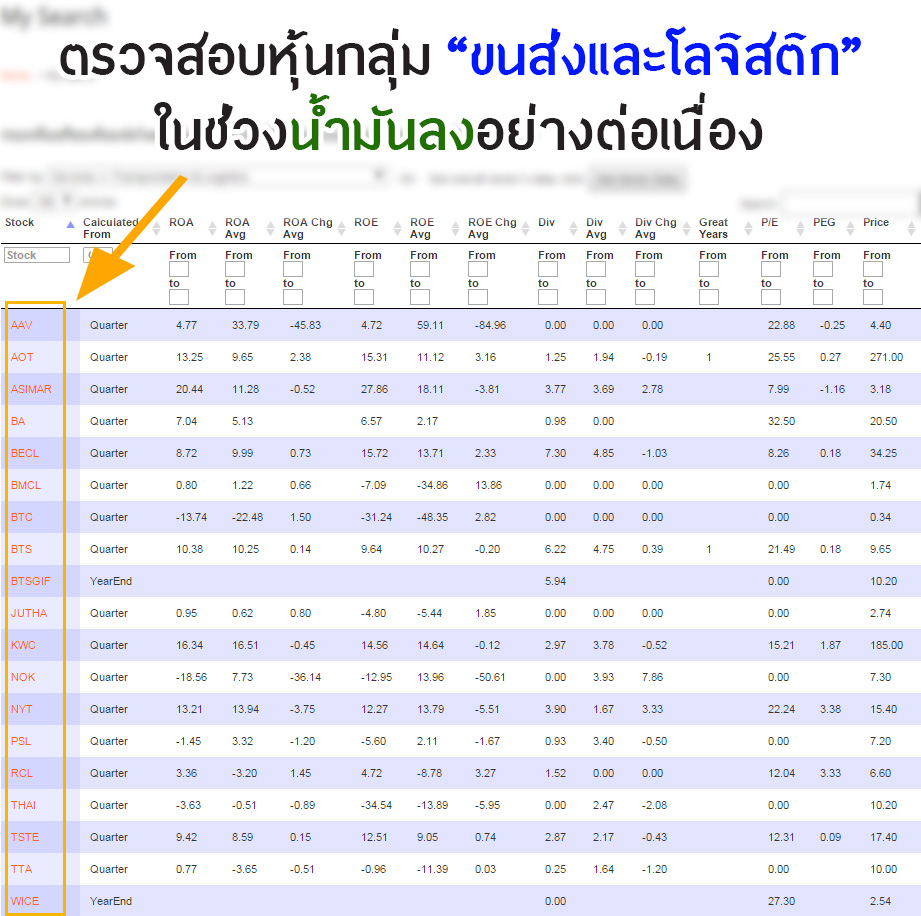Click the Div From filter box

548,269
